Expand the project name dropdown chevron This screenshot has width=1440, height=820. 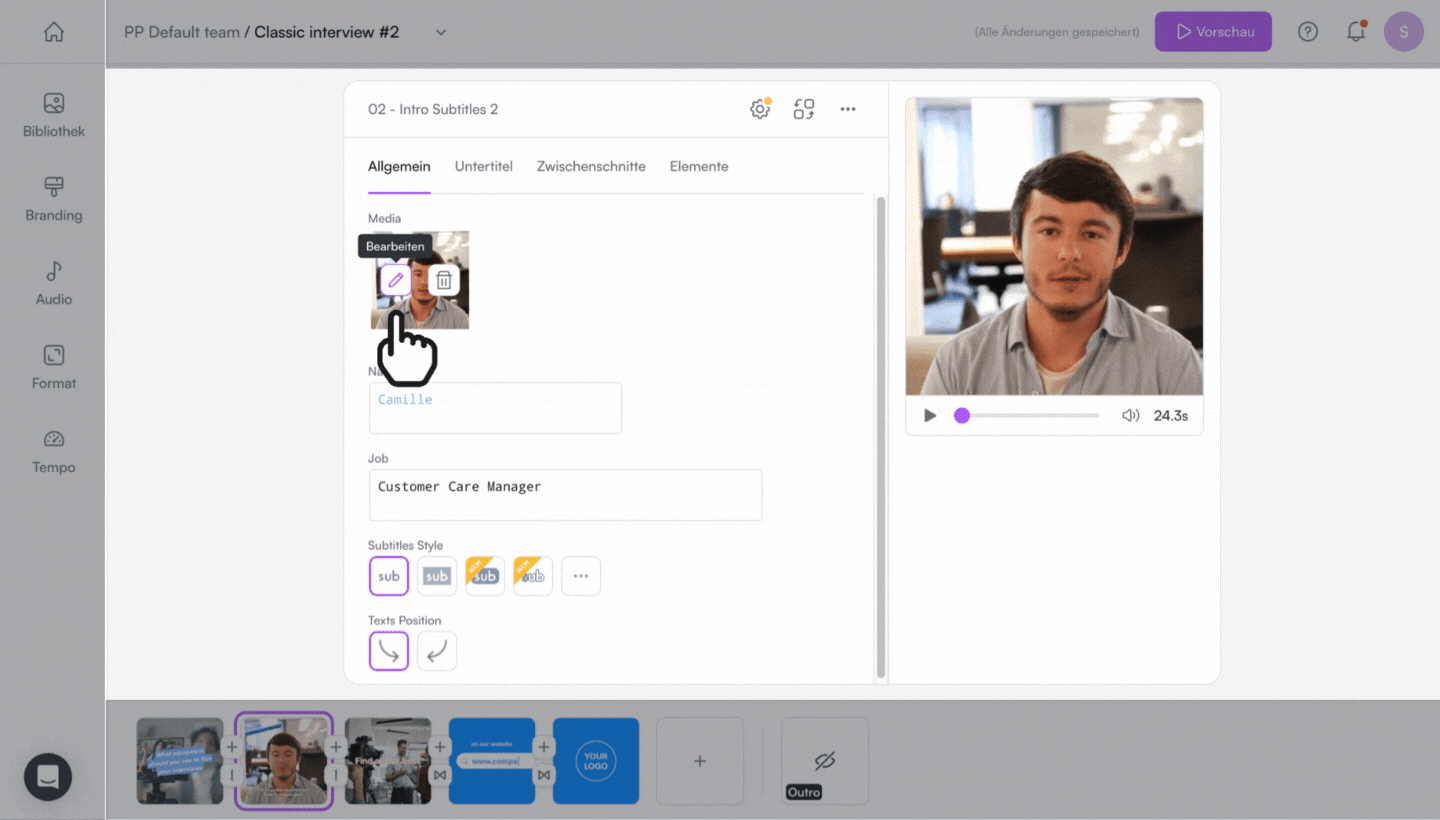pyautogui.click(x=441, y=32)
